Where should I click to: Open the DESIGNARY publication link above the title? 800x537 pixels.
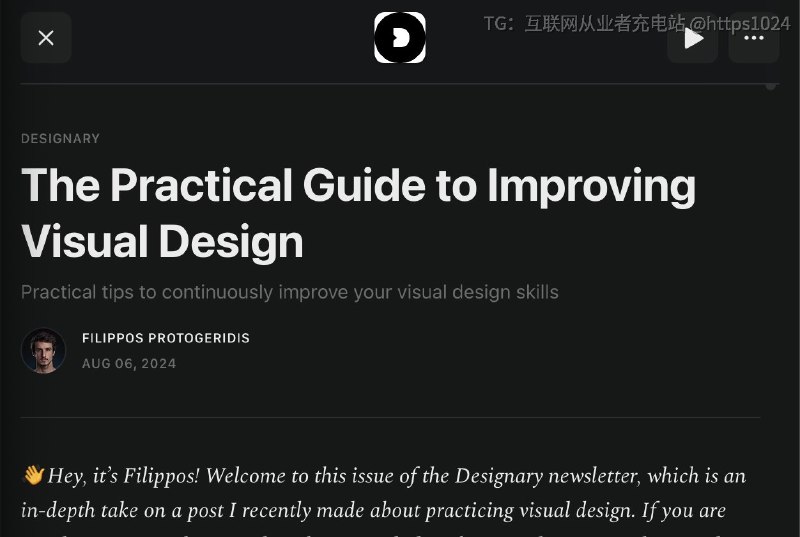60,139
